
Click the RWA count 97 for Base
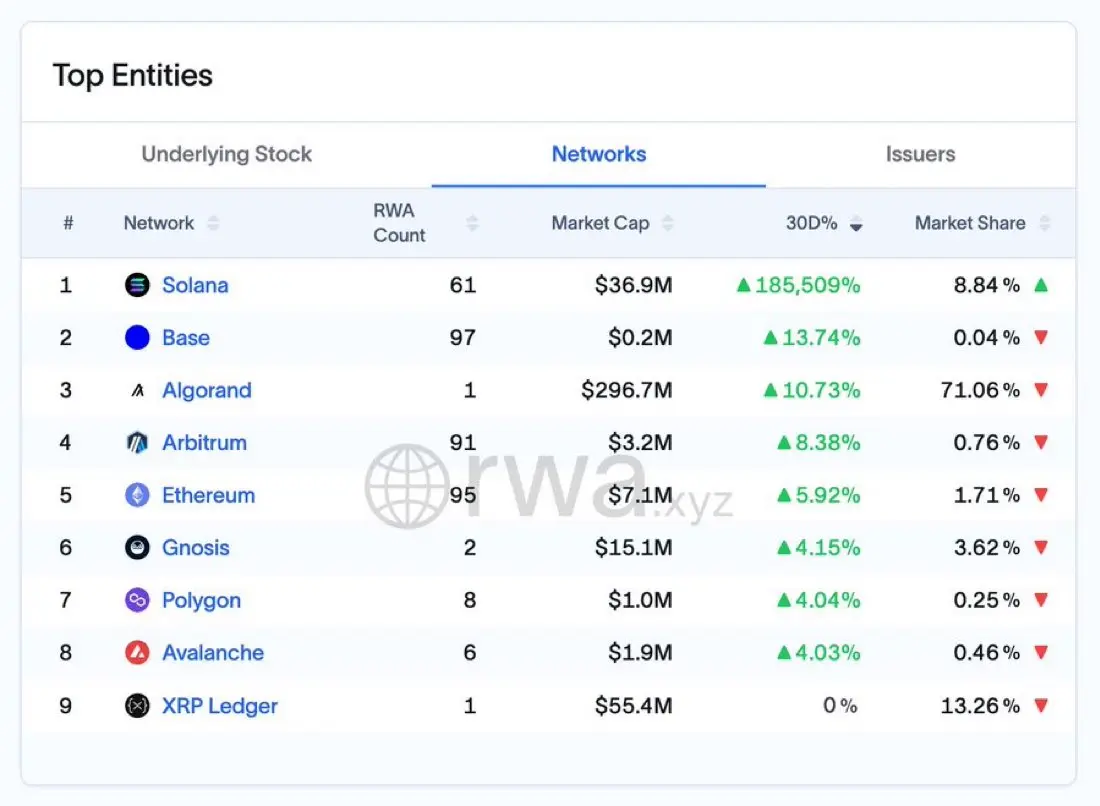[x=463, y=337]
